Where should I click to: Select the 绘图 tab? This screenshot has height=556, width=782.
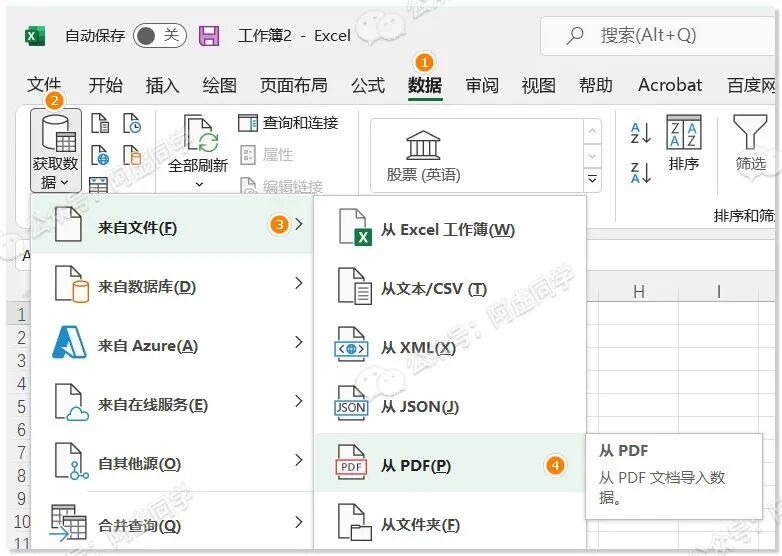pos(219,85)
